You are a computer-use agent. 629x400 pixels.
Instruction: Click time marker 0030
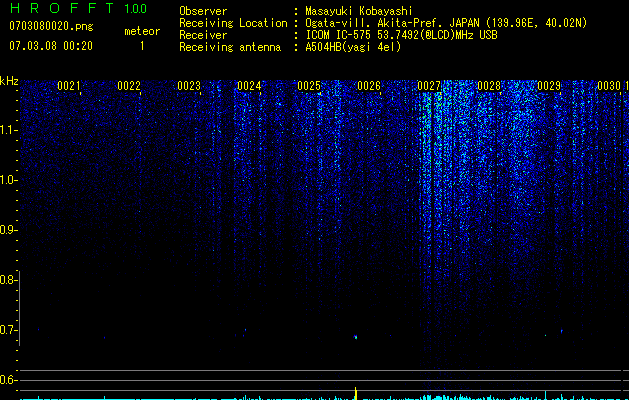pos(609,85)
